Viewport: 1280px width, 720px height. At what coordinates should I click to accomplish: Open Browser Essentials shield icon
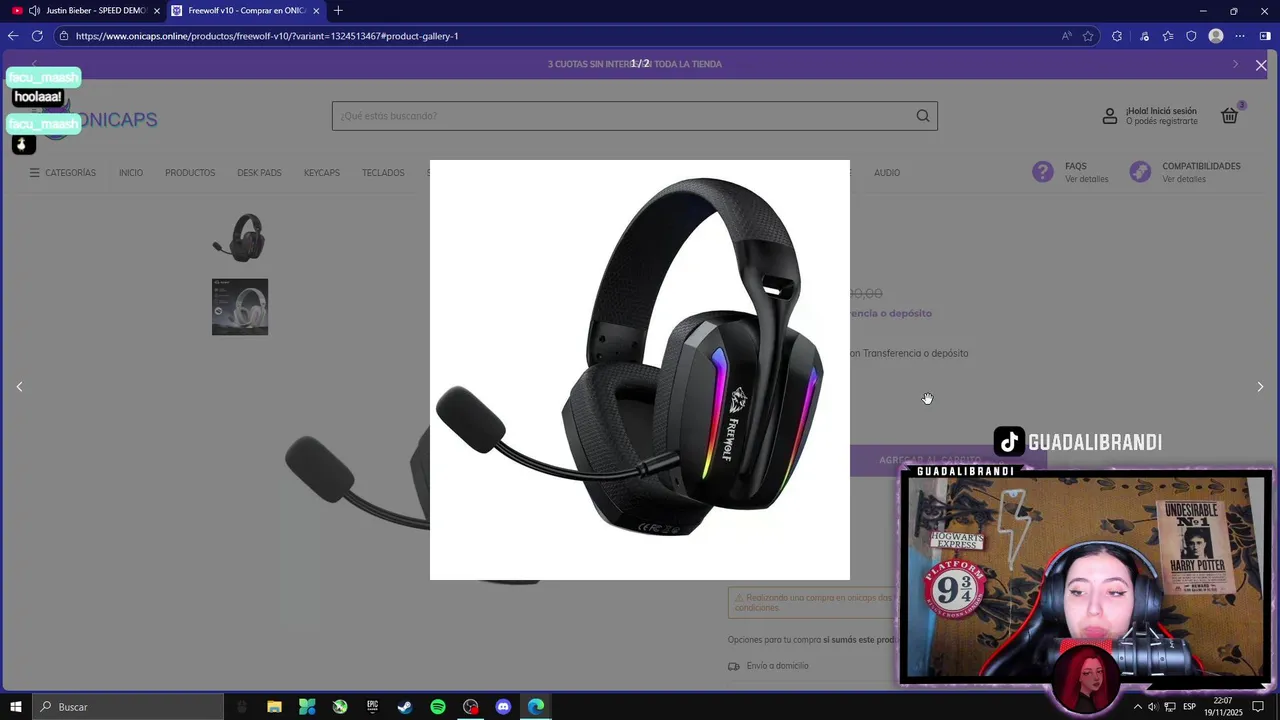click(1191, 36)
